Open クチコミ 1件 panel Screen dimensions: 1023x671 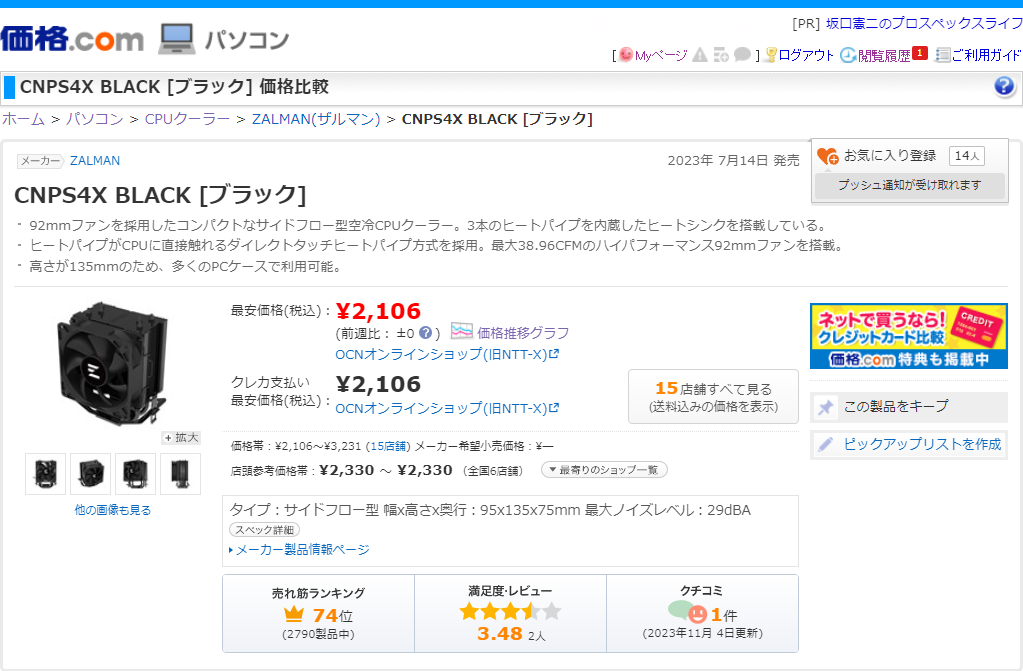pyautogui.click(x=703, y=614)
